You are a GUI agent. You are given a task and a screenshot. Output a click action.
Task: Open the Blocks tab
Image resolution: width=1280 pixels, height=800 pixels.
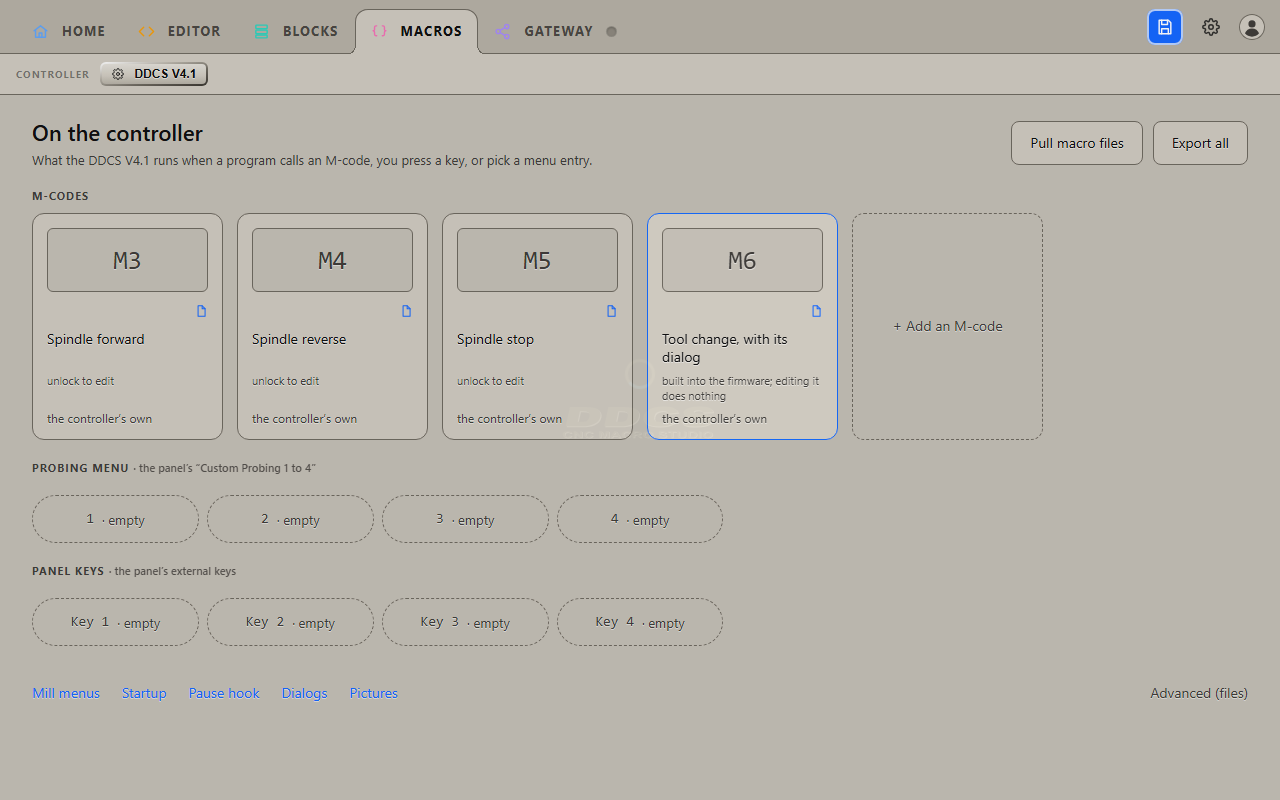(x=296, y=31)
